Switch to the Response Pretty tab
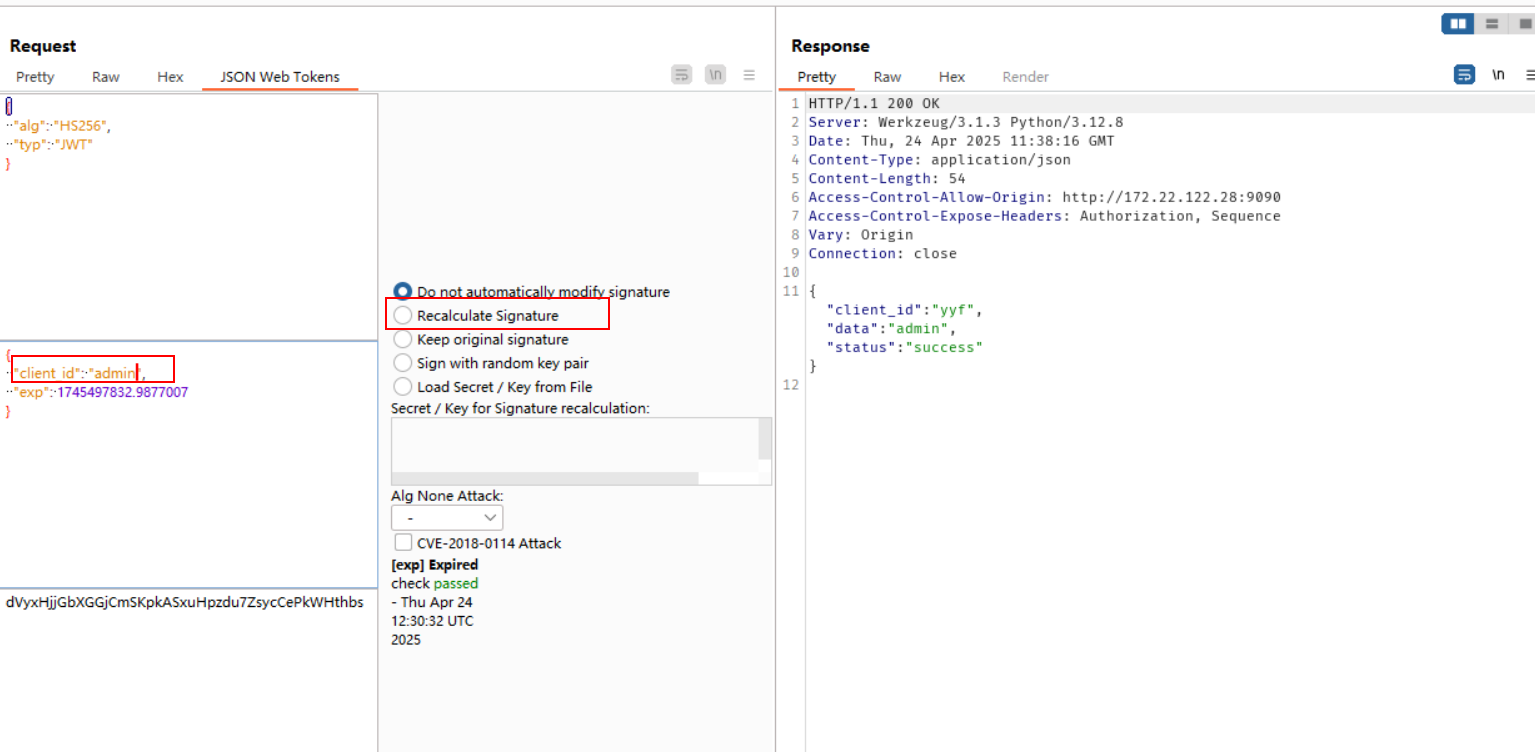The width and height of the screenshot is (1535, 752). [817, 77]
